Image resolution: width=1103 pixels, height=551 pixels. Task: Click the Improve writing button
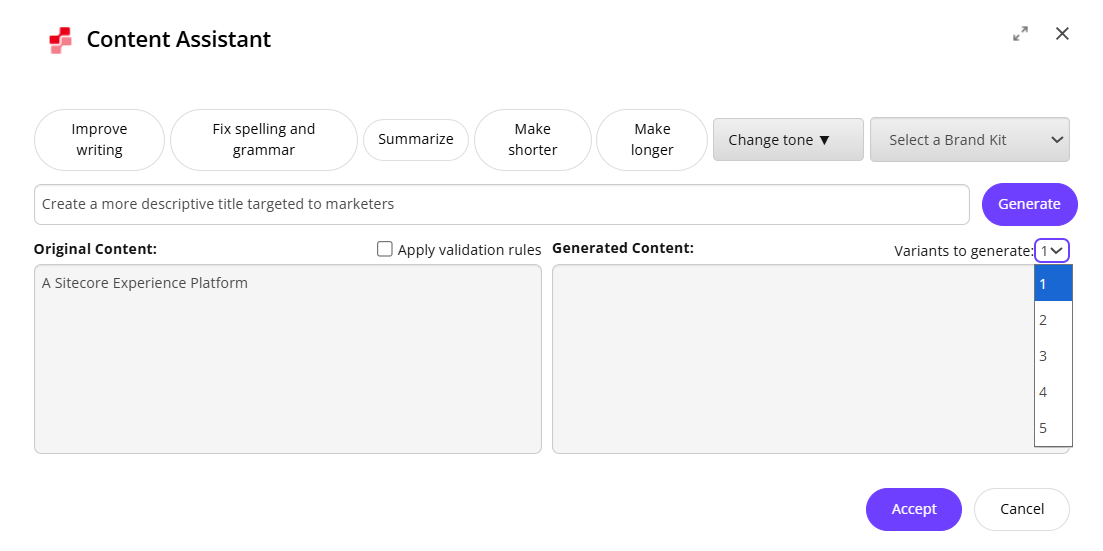click(x=99, y=139)
